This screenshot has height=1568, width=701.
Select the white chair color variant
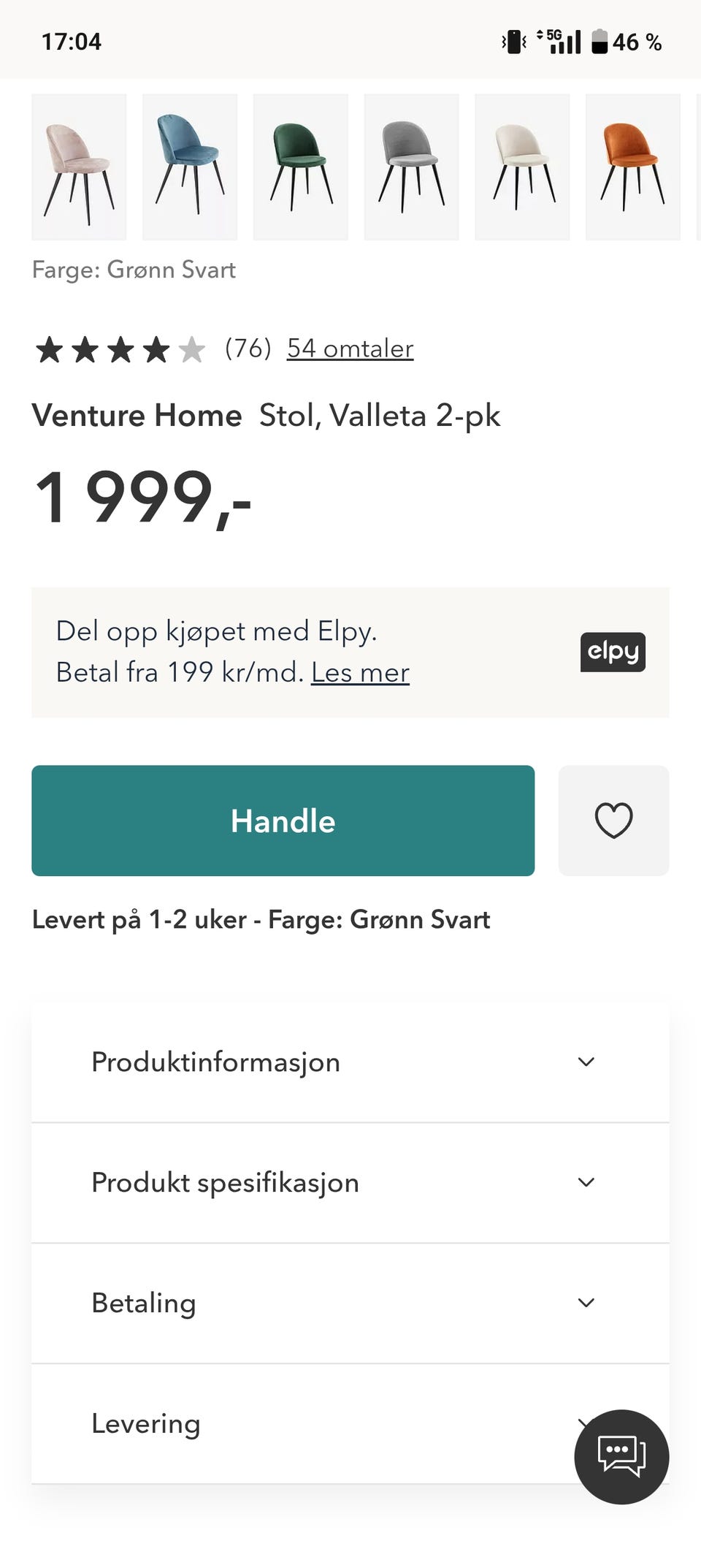pyautogui.click(x=522, y=167)
